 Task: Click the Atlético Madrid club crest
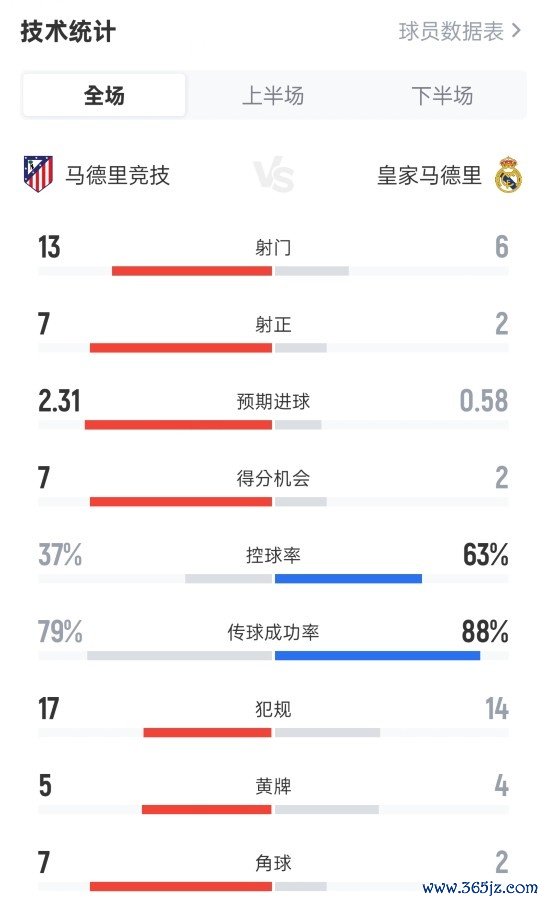[38, 174]
